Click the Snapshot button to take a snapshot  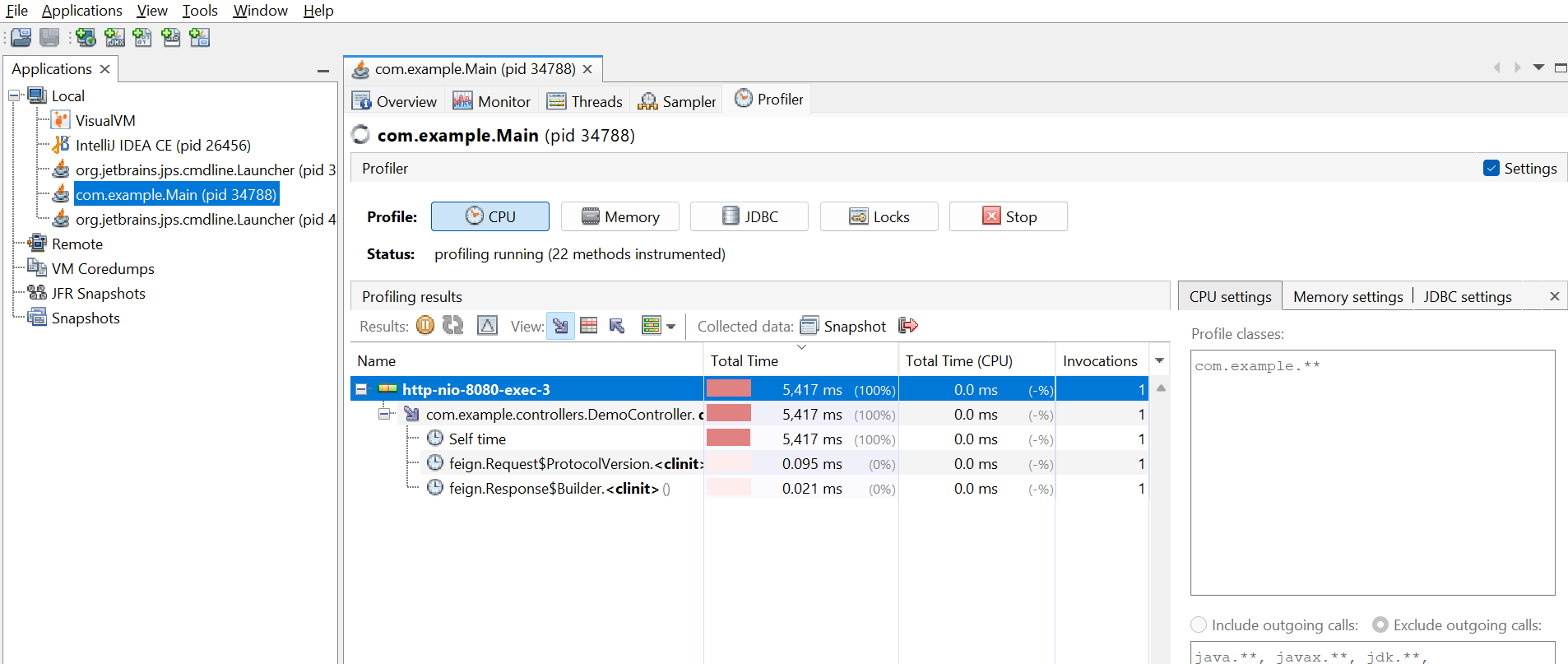click(x=844, y=326)
